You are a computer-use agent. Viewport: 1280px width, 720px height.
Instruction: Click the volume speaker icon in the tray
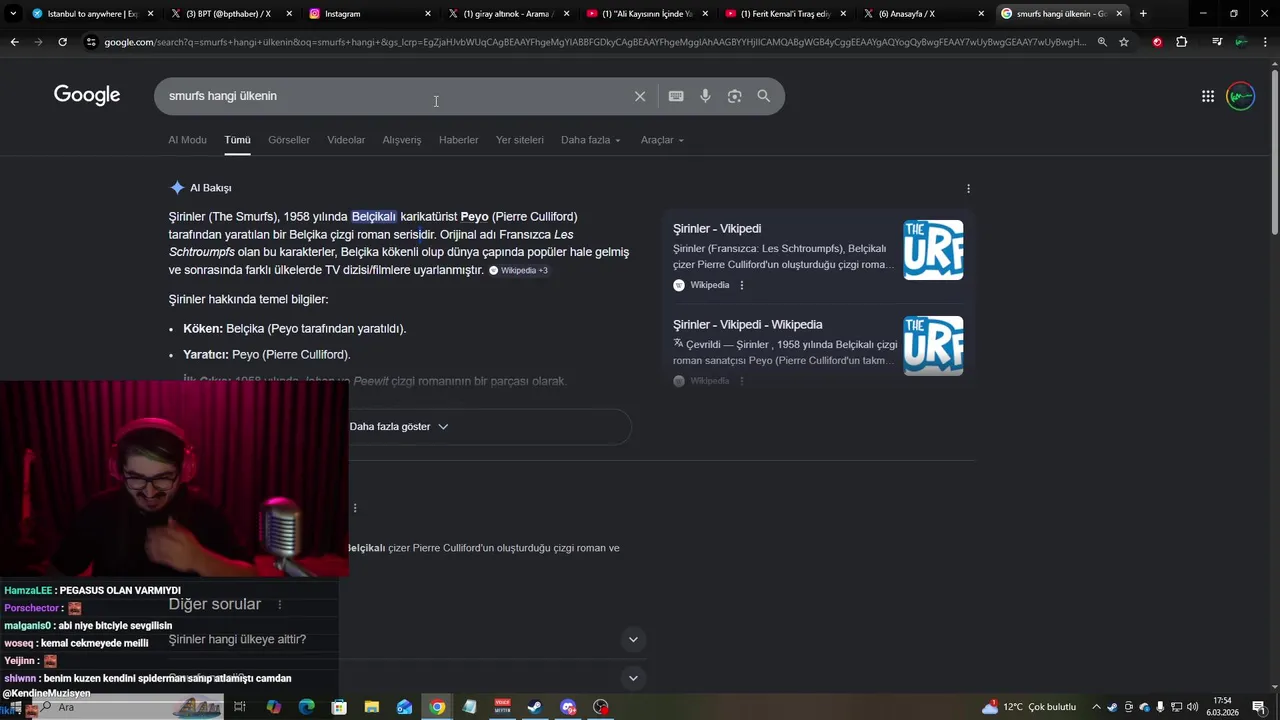point(1192,707)
